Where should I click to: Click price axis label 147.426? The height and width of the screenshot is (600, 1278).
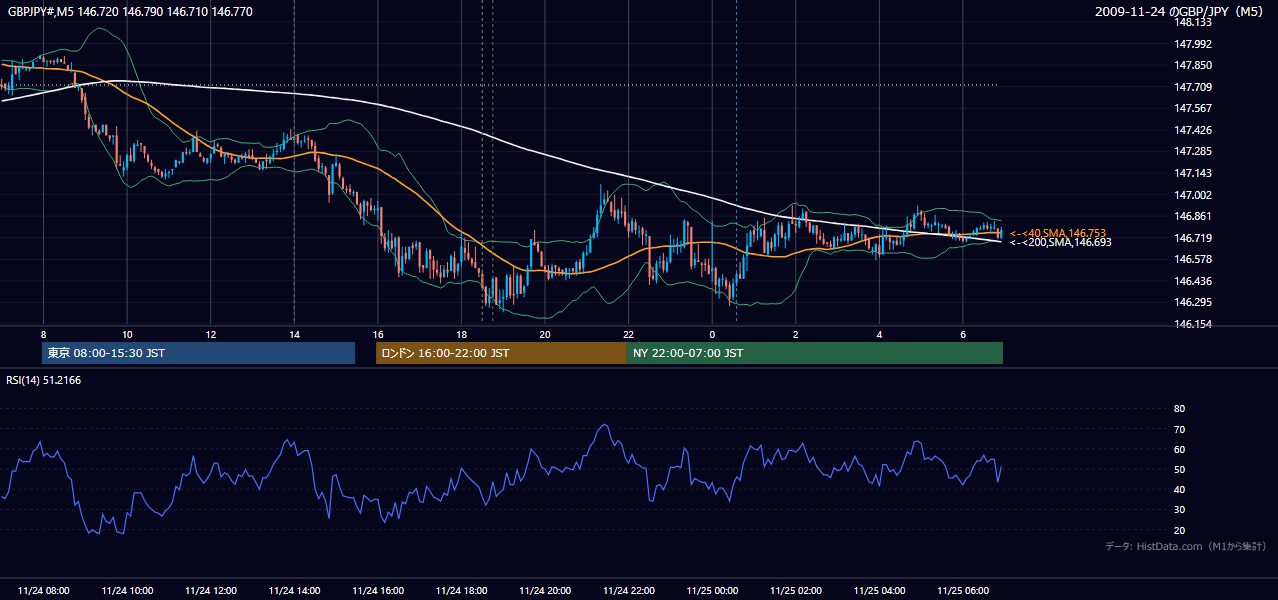[x=1193, y=130]
